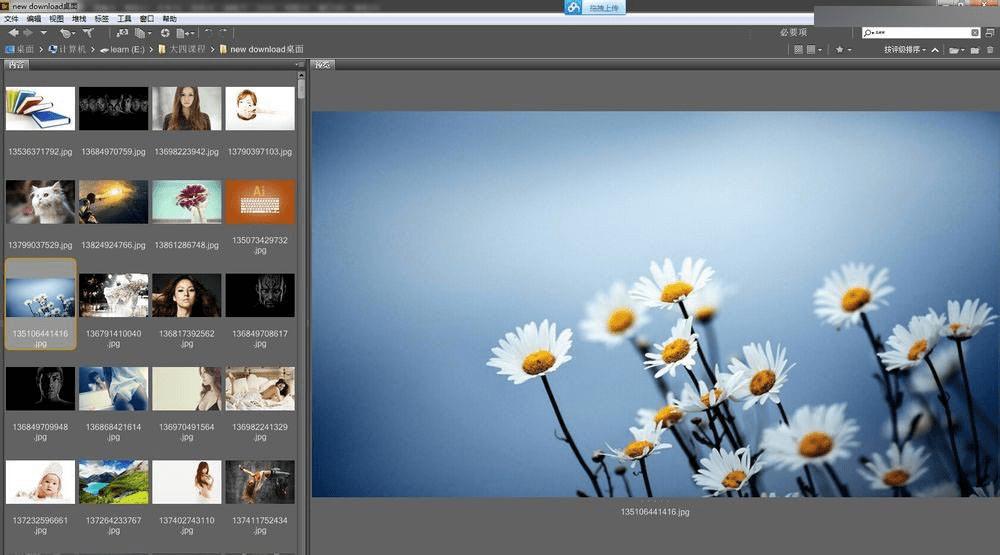Open the 按评级排序 sort dropdown
Image resolution: width=1000 pixels, height=555 pixels.
(904, 49)
